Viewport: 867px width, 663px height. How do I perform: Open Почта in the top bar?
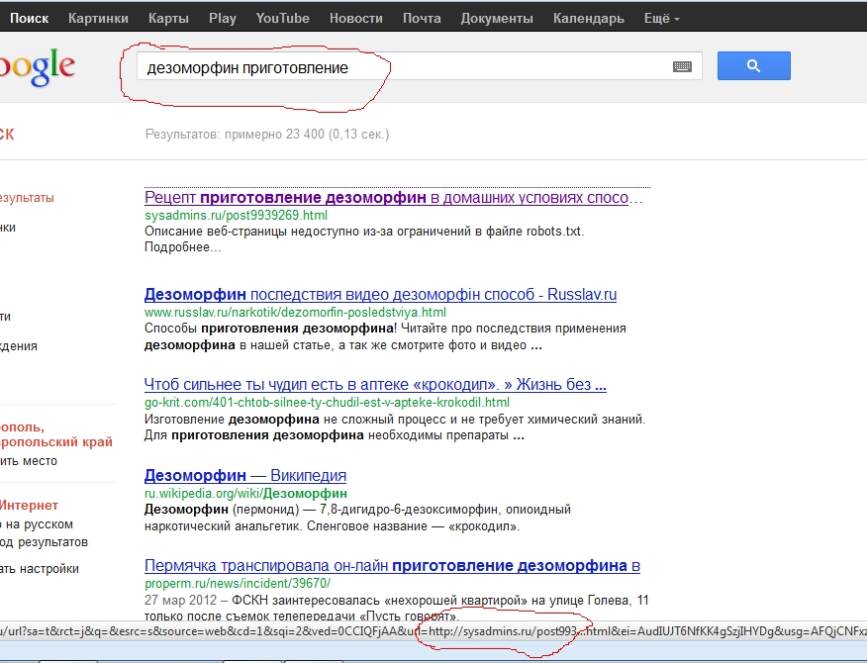click(x=421, y=18)
